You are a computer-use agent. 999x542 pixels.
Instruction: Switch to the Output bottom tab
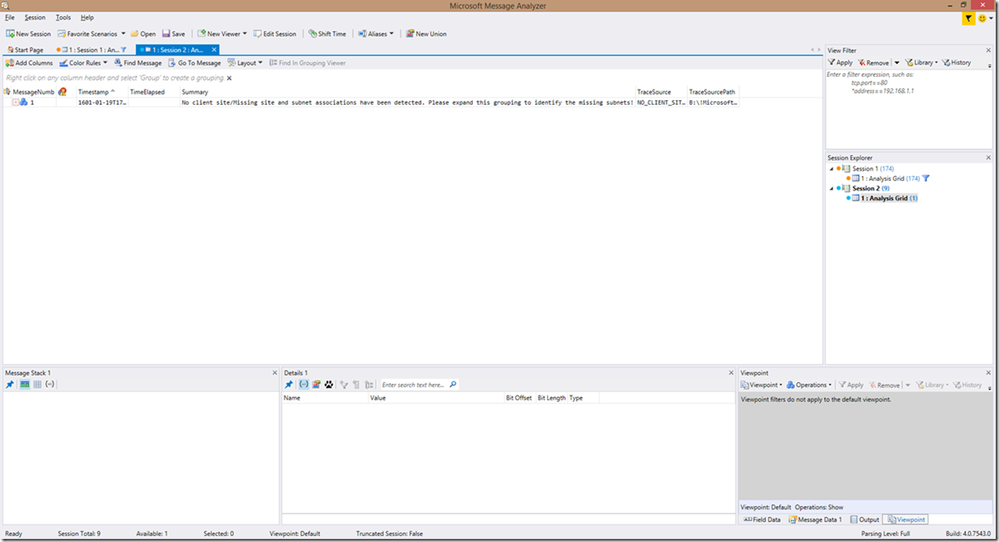(x=865, y=520)
